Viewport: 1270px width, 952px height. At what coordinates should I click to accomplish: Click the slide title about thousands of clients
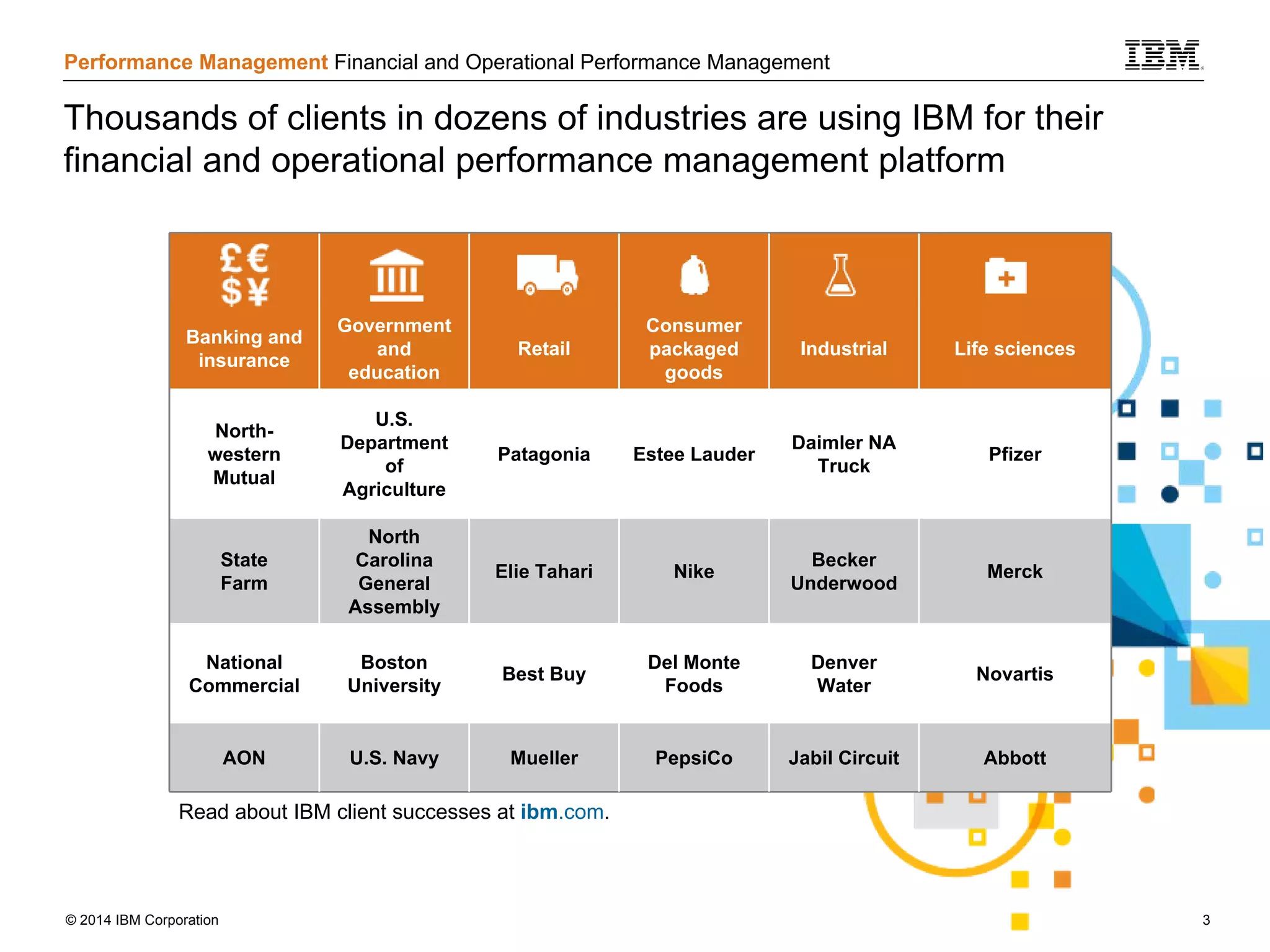tap(583, 139)
